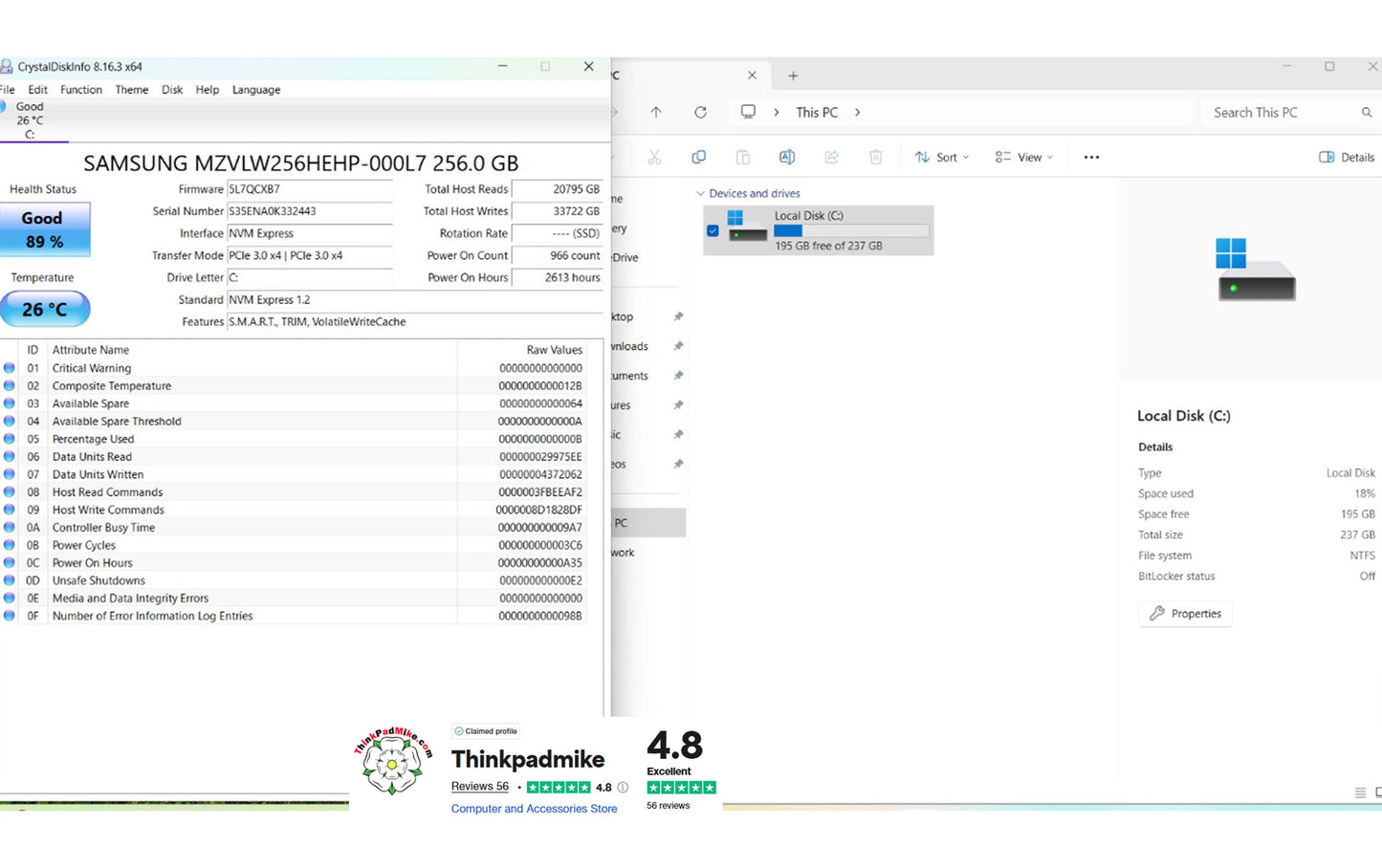
Task: Click the Up arrow in File Explorer
Action: 656,112
